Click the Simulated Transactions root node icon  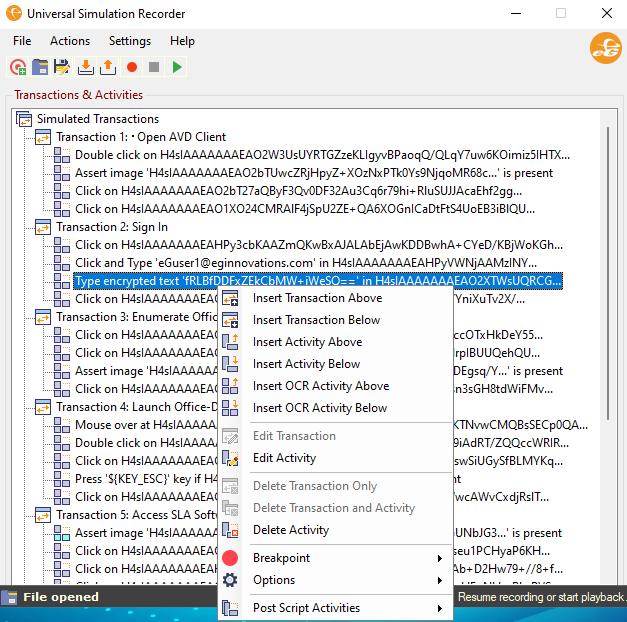(x=25, y=119)
